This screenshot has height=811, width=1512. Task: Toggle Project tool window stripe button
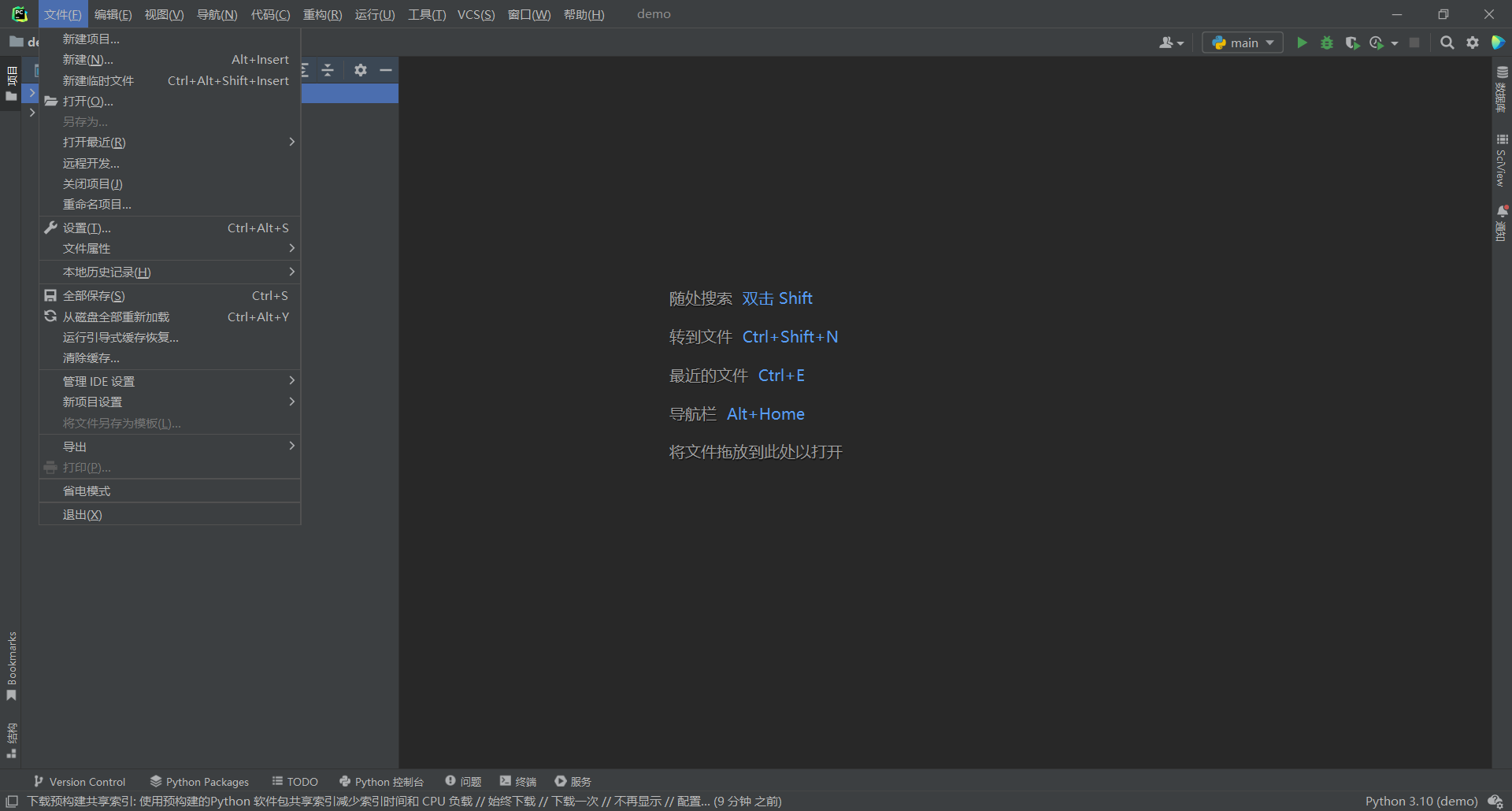[11, 83]
